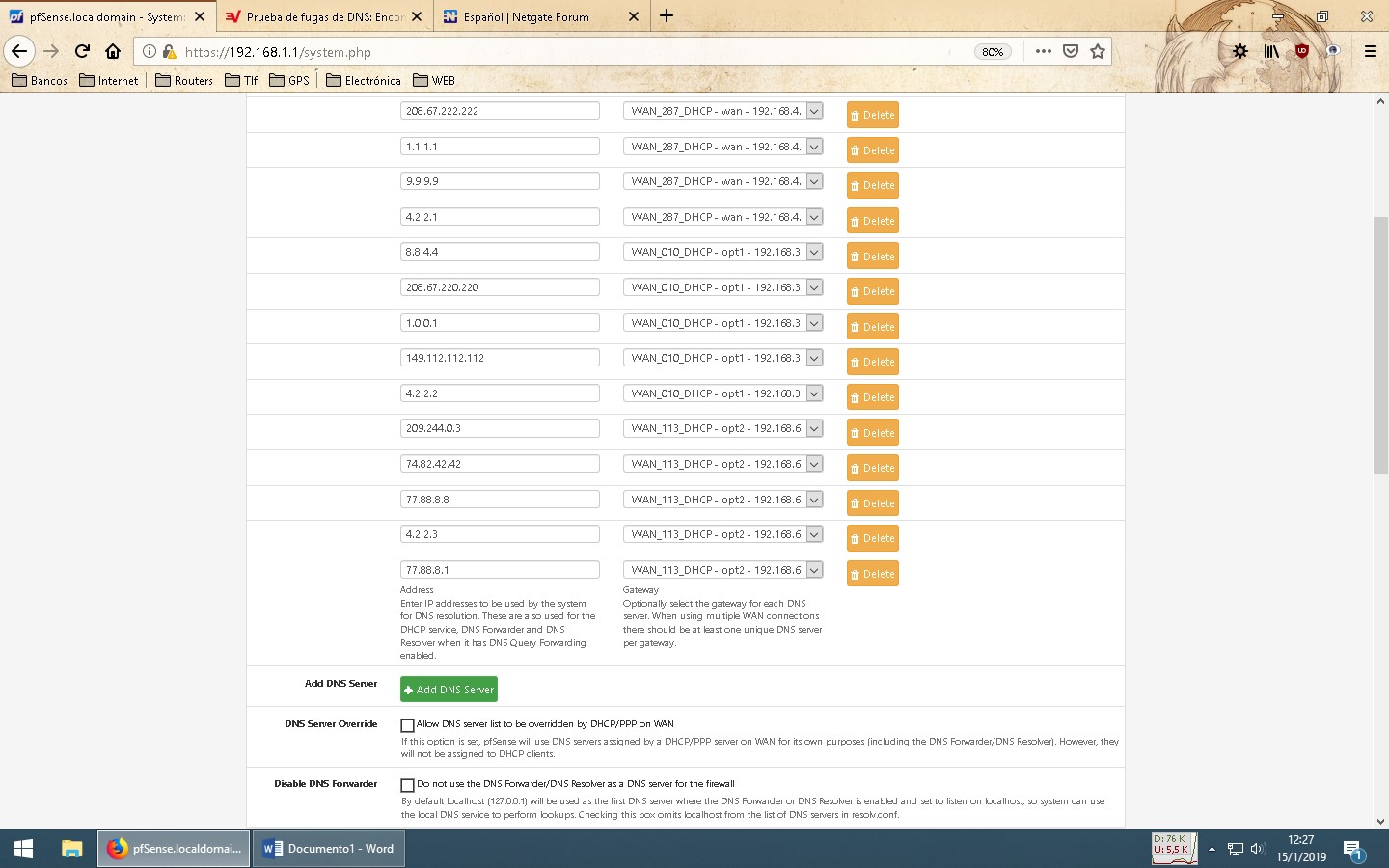1389x868 pixels.
Task: Go to the browser home page
Action: tap(113, 52)
